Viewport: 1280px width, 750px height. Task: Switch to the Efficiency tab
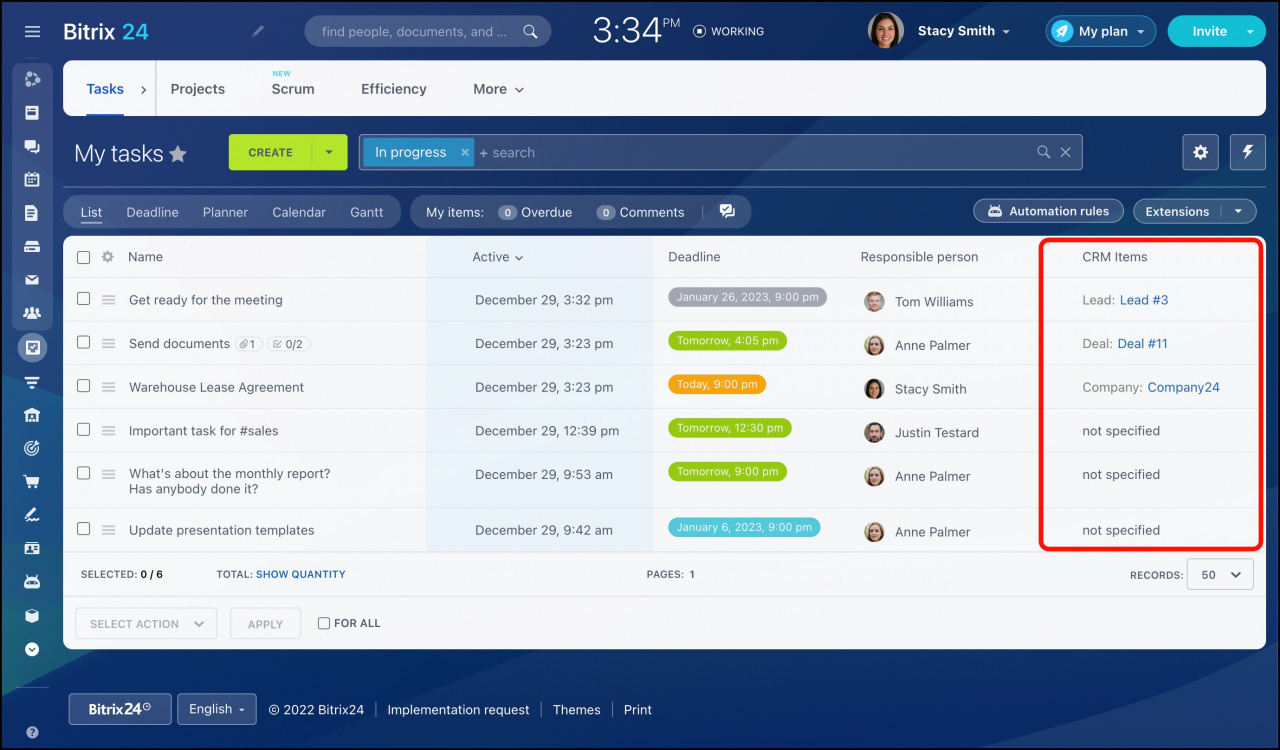[x=394, y=89]
